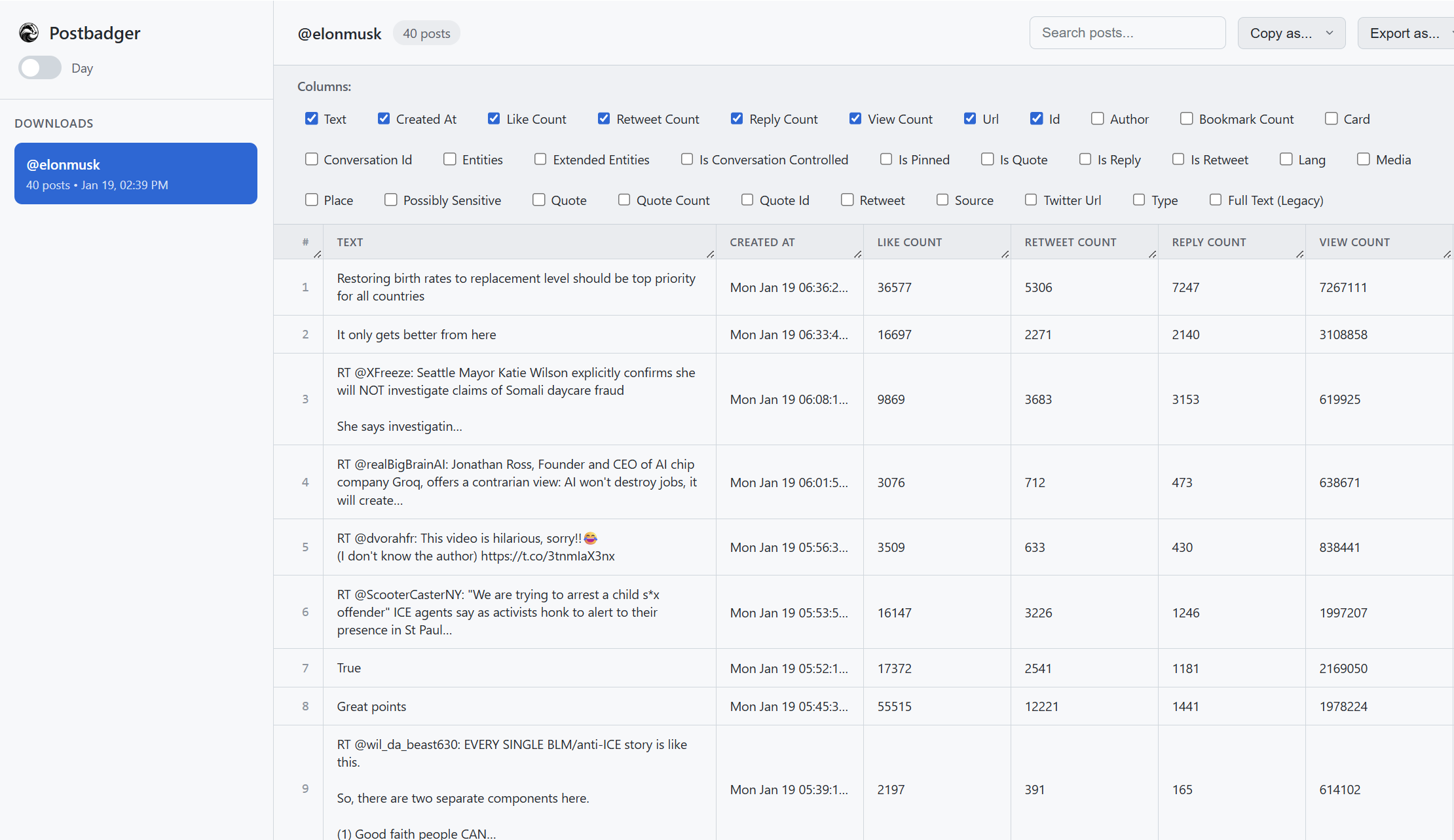Click the Created At column resize handle
The height and width of the screenshot is (840, 1454).
tap(858, 254)
